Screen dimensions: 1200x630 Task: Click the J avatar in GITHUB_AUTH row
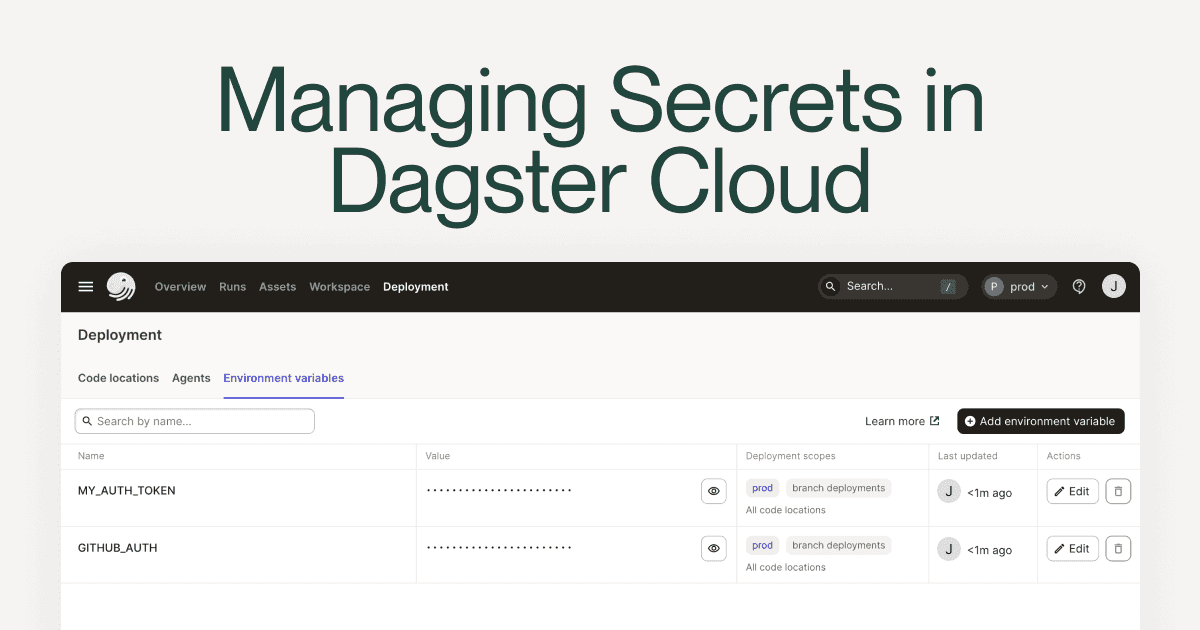[x=948, y=548]
